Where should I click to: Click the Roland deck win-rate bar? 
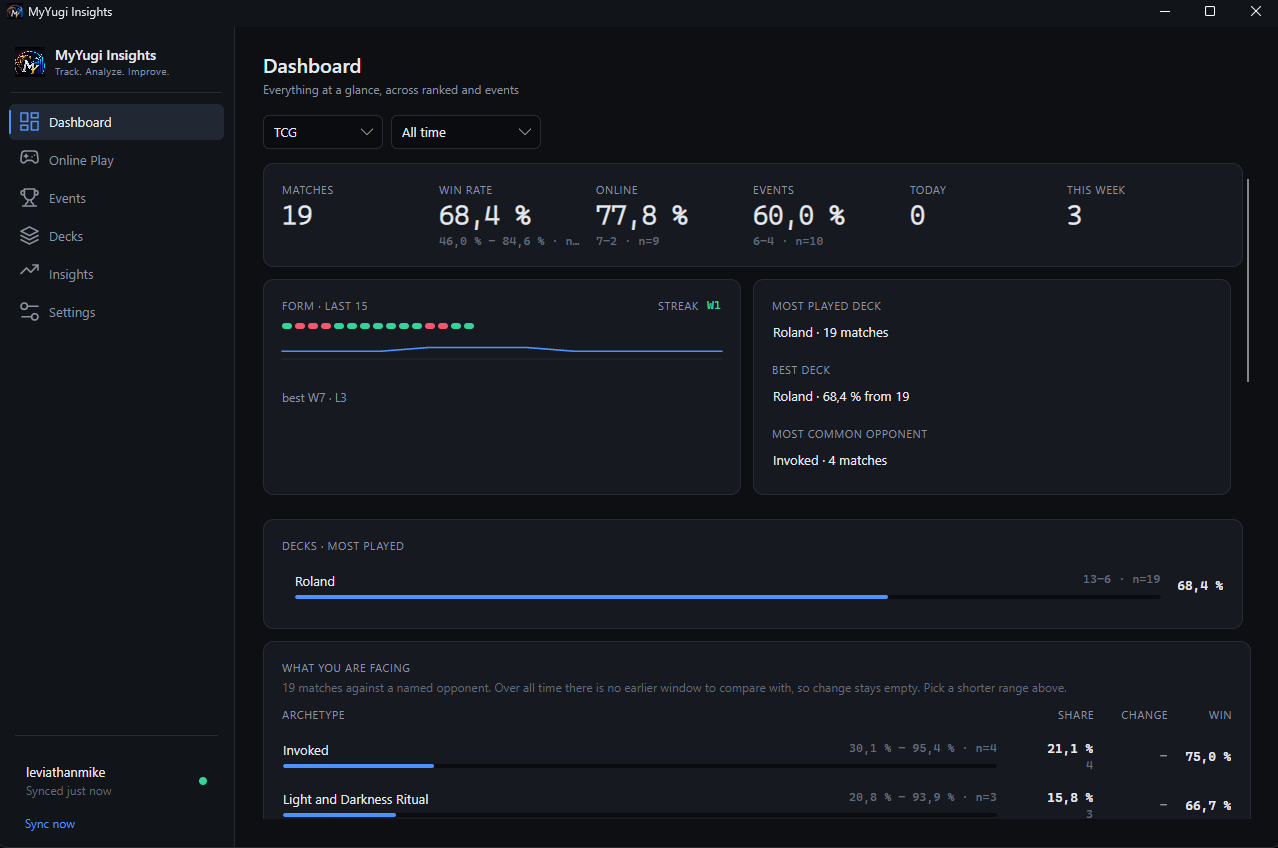[x=727, y=597]
